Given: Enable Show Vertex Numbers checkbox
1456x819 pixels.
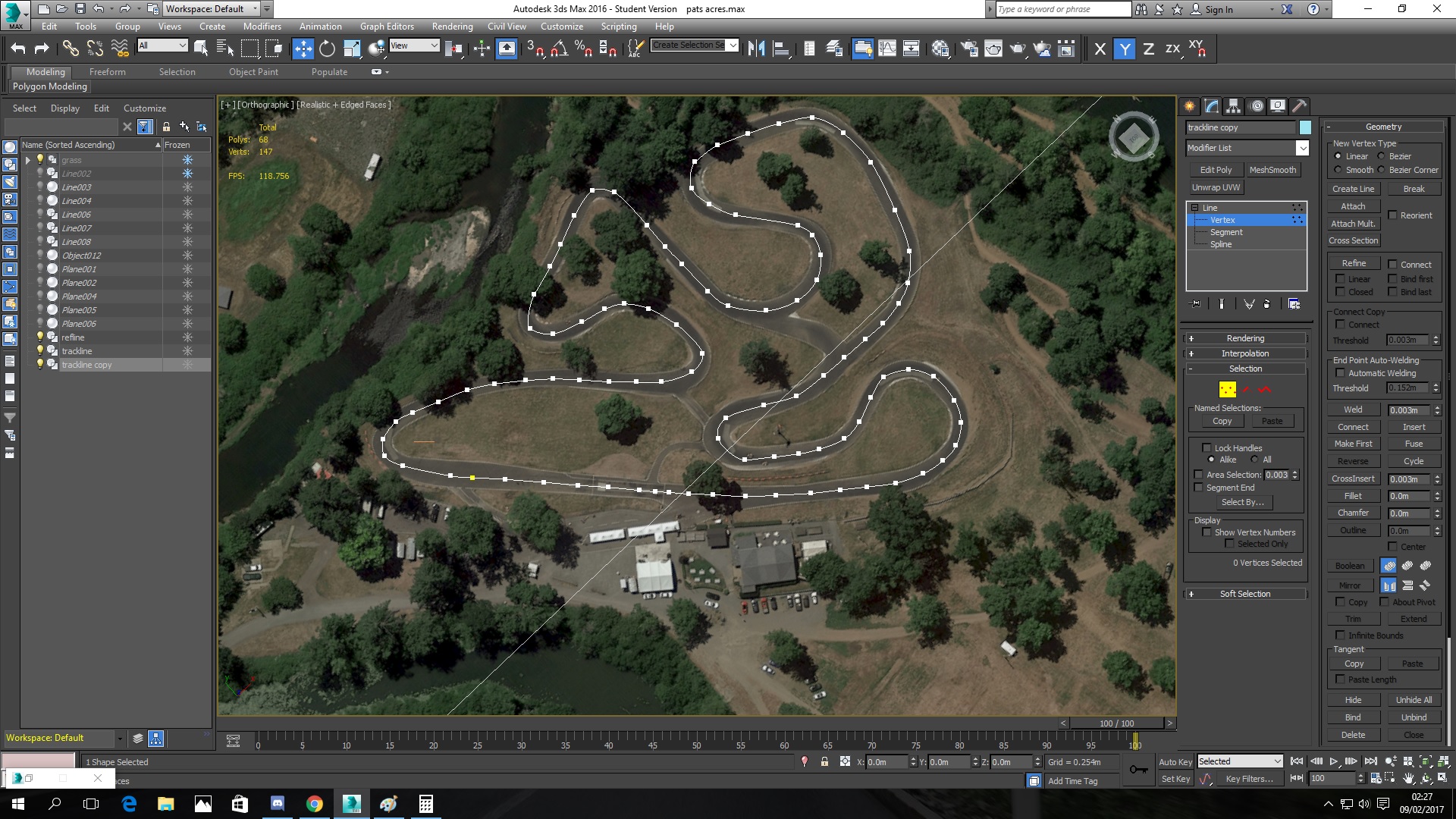Looking at the screenshot, I should point(1207,532).
